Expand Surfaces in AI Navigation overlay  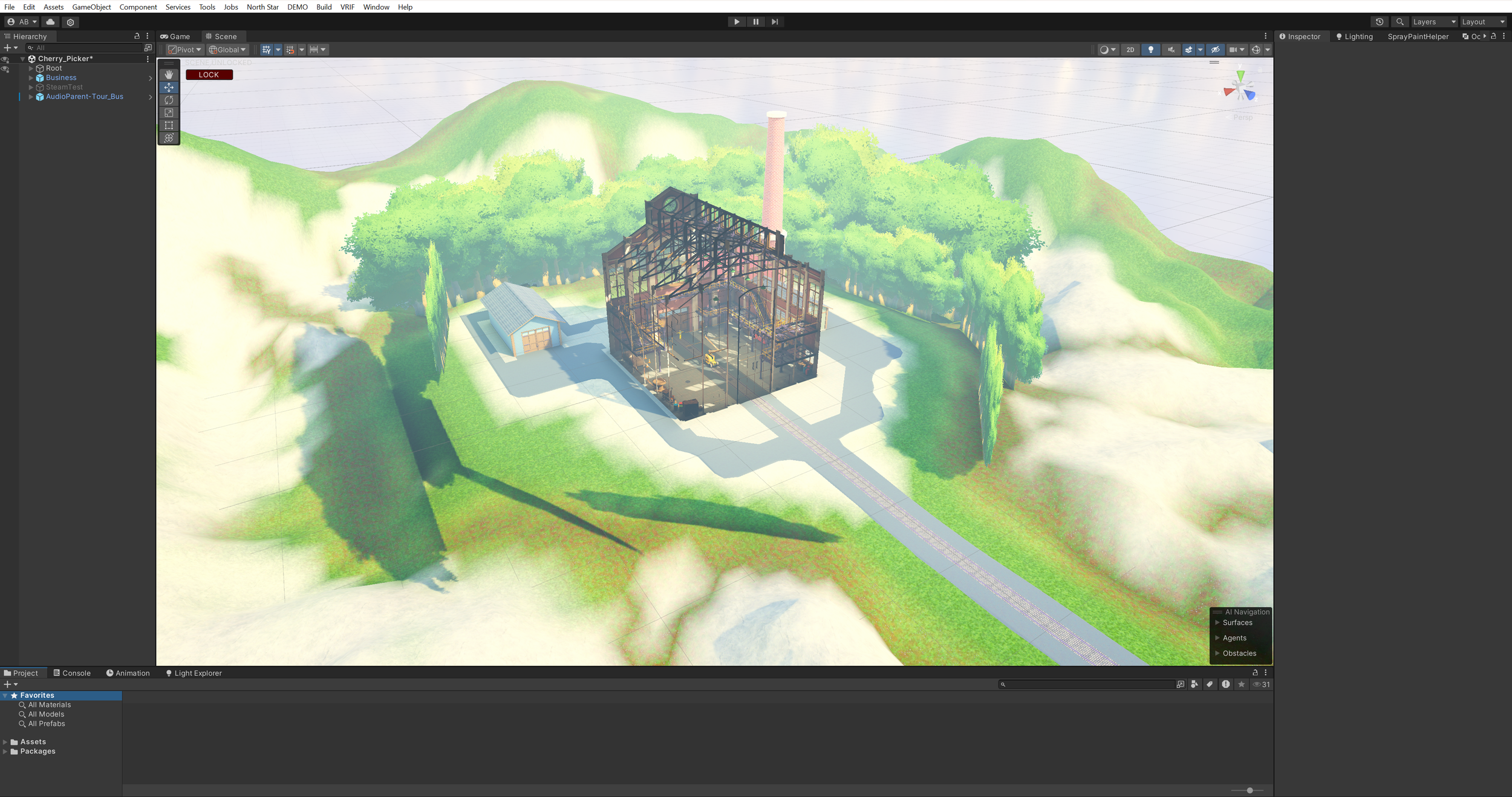[1217, 622]
